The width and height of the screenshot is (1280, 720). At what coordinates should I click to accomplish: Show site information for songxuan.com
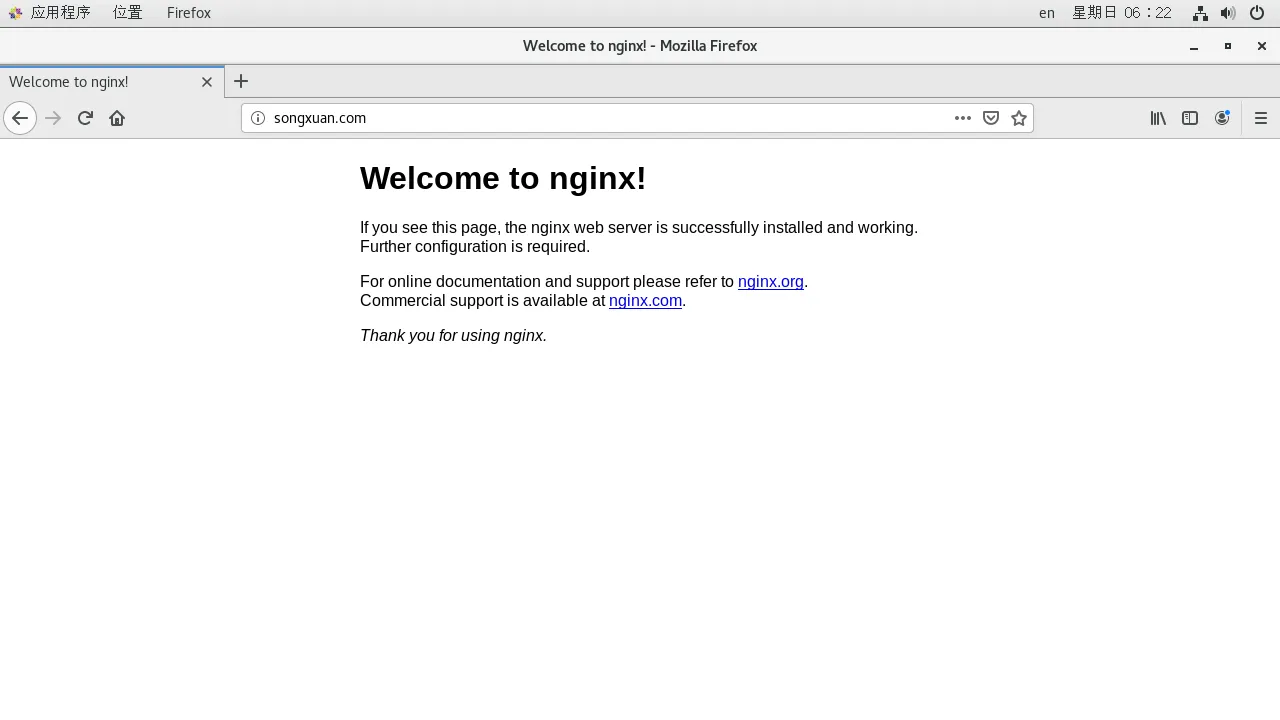point(257,118)
